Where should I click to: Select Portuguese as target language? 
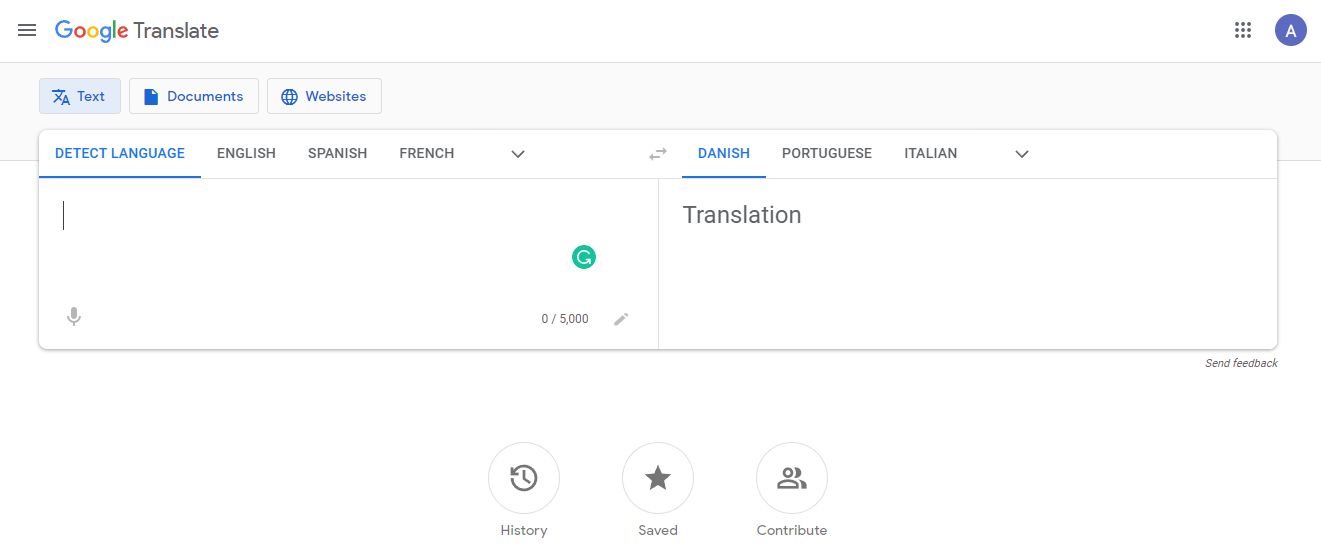[827, 154]
